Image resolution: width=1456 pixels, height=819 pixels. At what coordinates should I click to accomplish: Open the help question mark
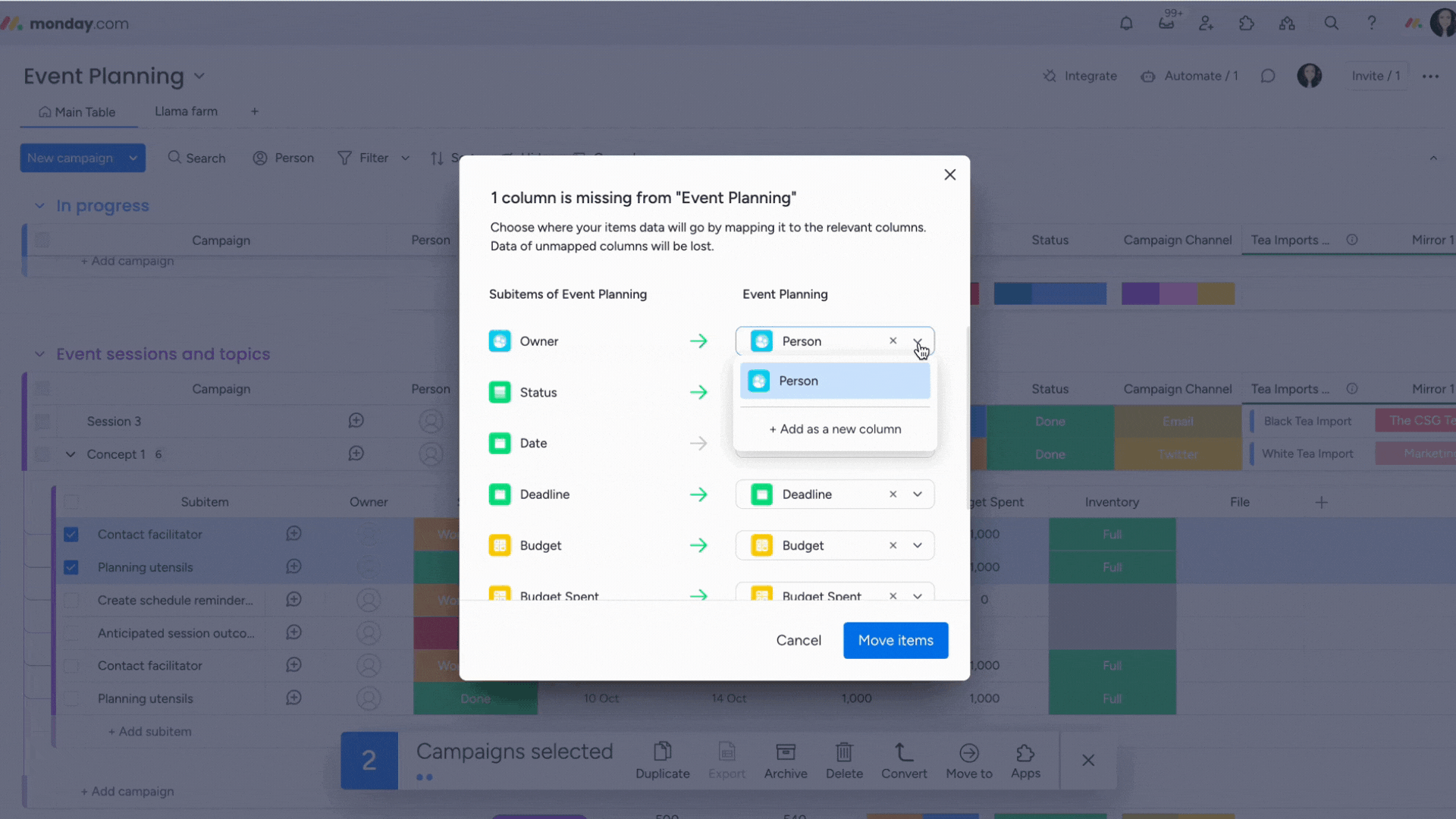point(1371,24)
